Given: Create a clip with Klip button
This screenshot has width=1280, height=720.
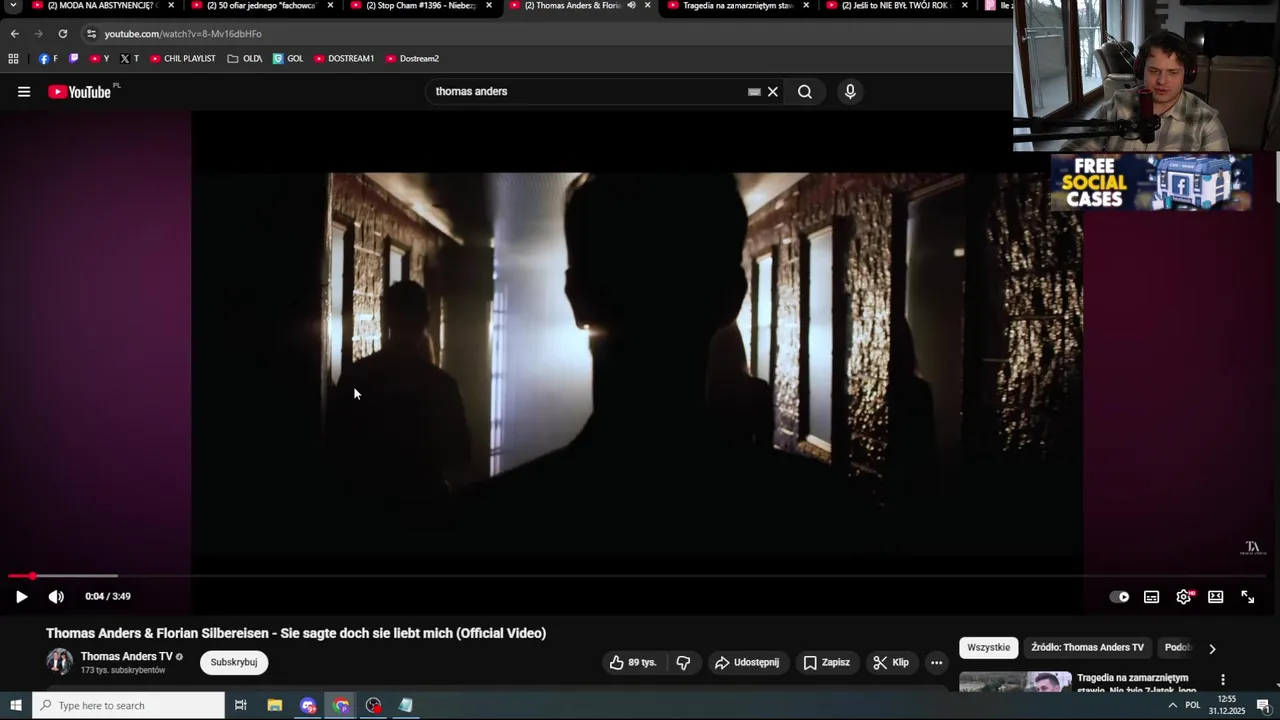Looking at the screenshot, I should tap(890, 662).
